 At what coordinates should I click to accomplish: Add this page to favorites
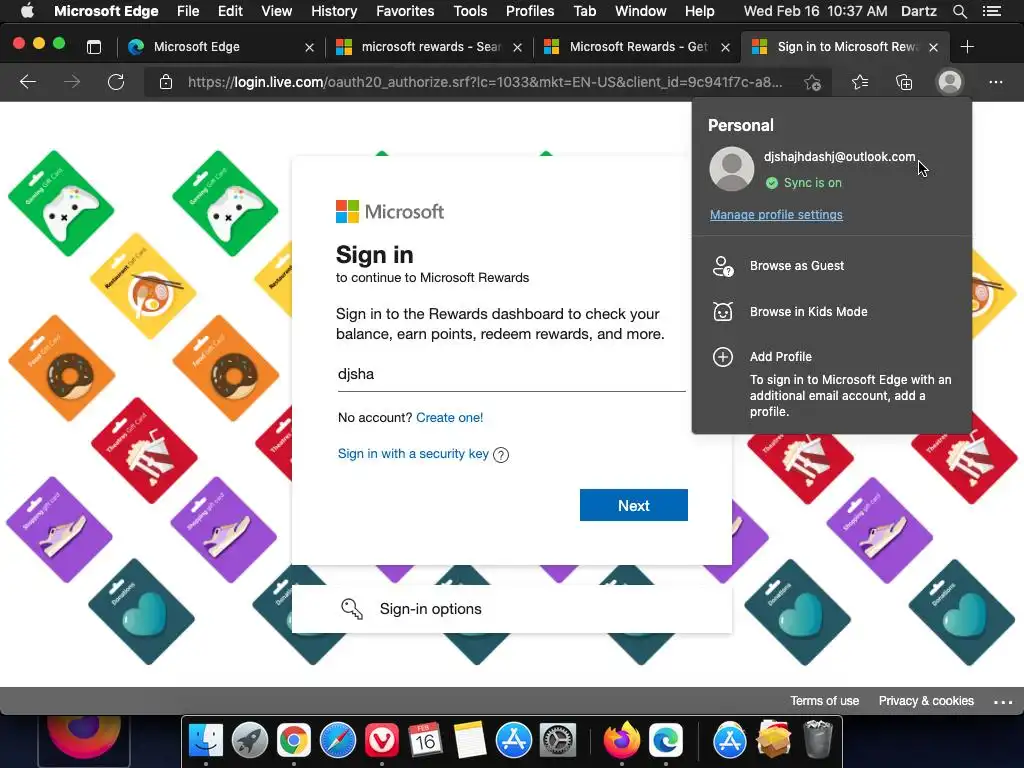812,82
